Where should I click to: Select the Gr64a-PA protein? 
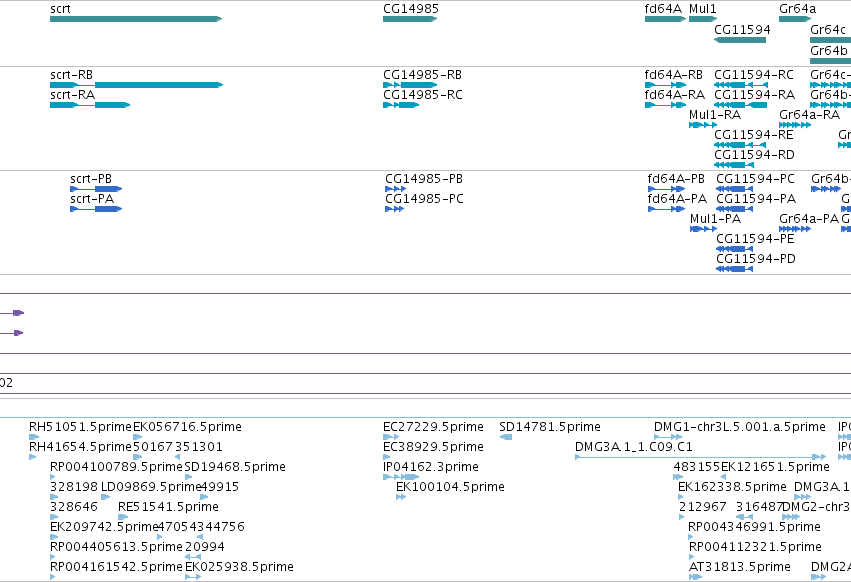(795, 229)
